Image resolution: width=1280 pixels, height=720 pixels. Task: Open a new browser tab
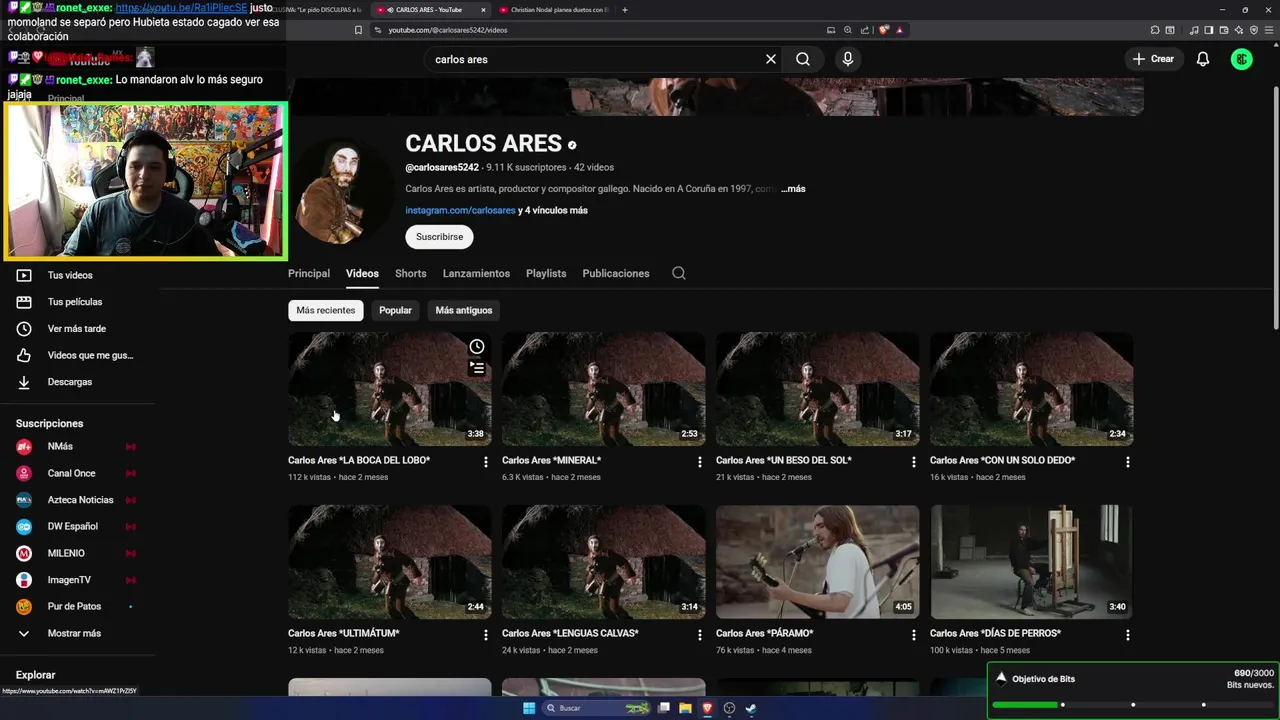pos(625,10)
